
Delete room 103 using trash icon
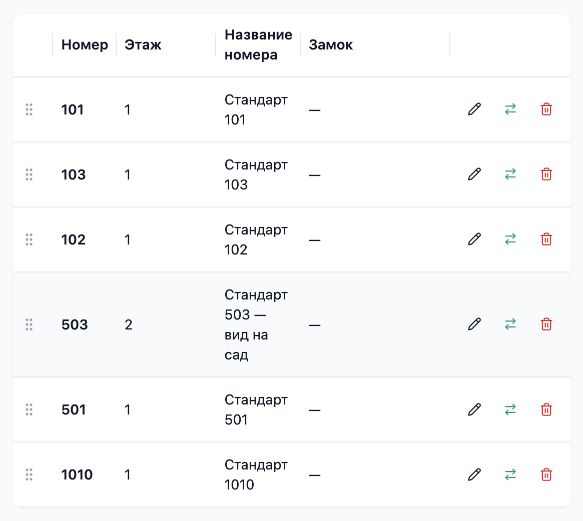pos(546,174)
